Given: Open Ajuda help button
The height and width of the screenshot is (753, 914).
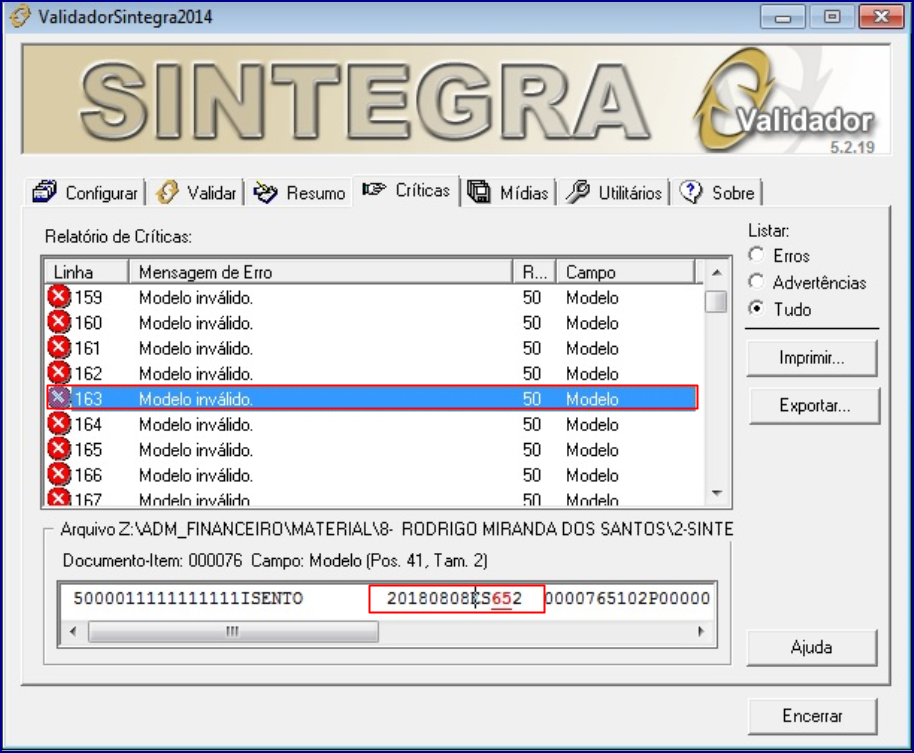Looking at the screenshot, I should pos(811,648).
